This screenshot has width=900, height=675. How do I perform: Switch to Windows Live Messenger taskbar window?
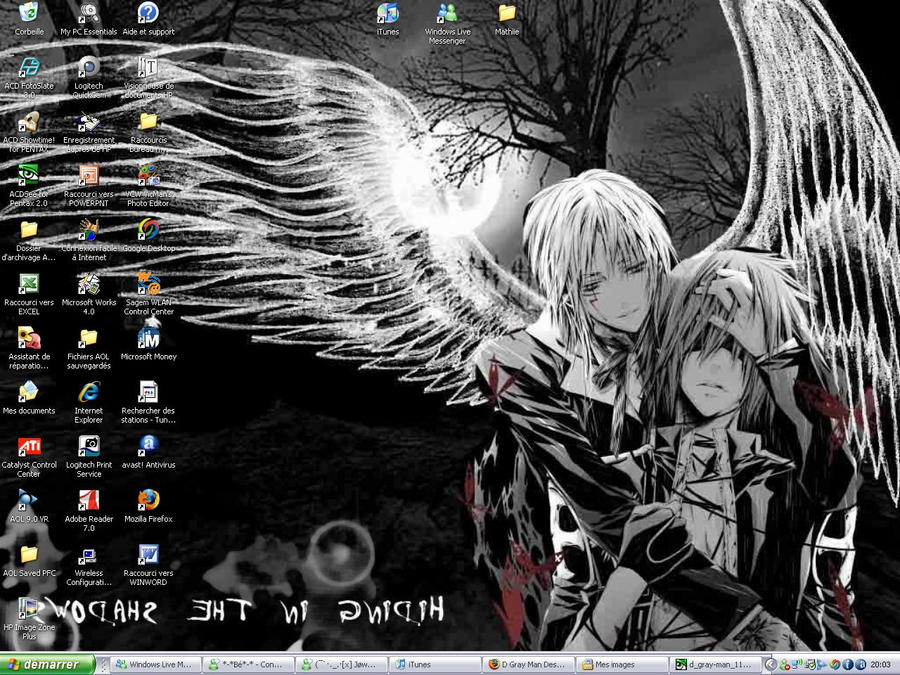click(156, 665)
